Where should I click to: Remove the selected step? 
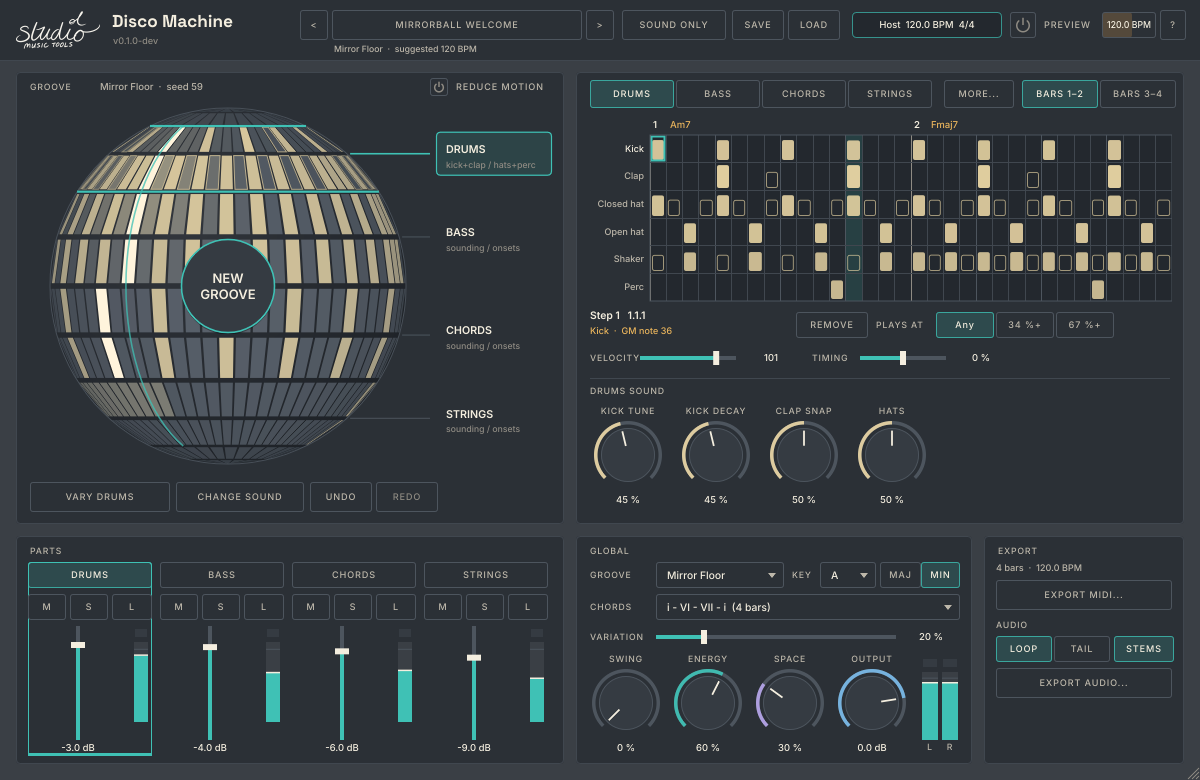pyautogui.click(x=832, y=325)
